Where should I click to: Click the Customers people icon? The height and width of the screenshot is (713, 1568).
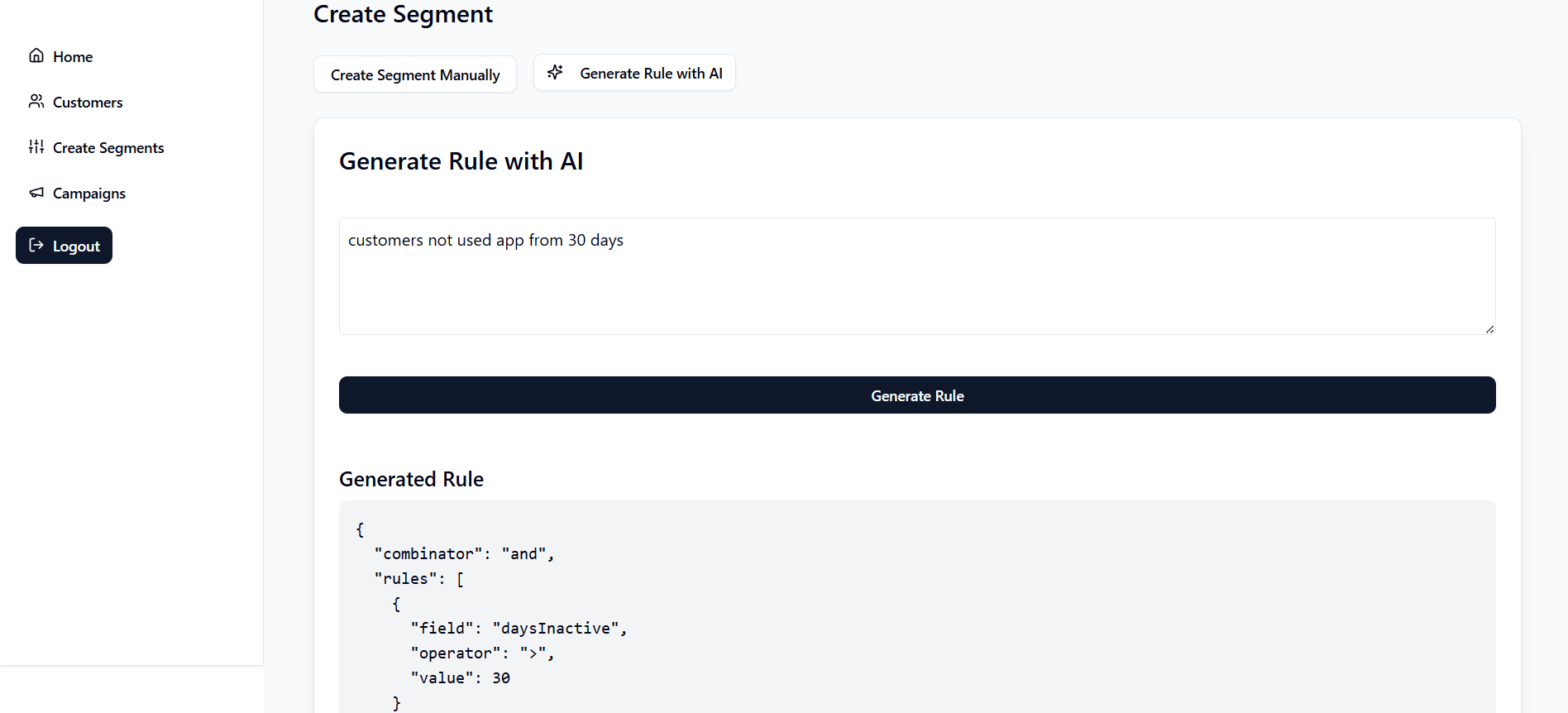point(36,101)
